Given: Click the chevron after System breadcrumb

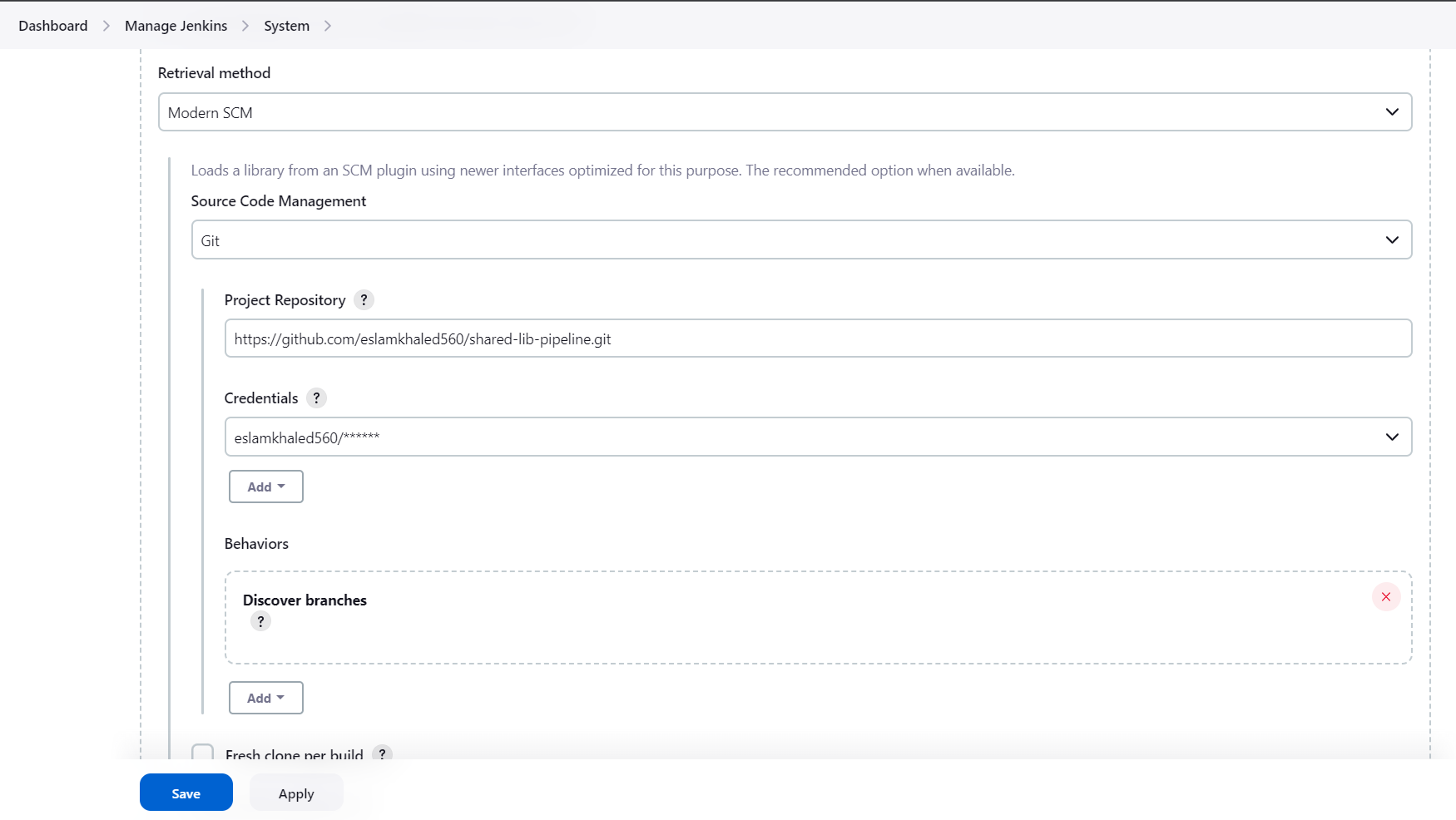Looking at the screenshot, I should coord(328,26).
